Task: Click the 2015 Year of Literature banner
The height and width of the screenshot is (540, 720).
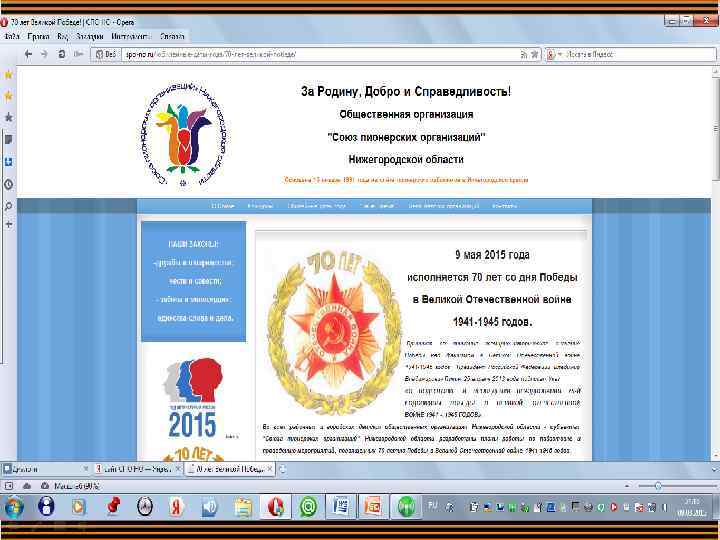Action: 193,398
